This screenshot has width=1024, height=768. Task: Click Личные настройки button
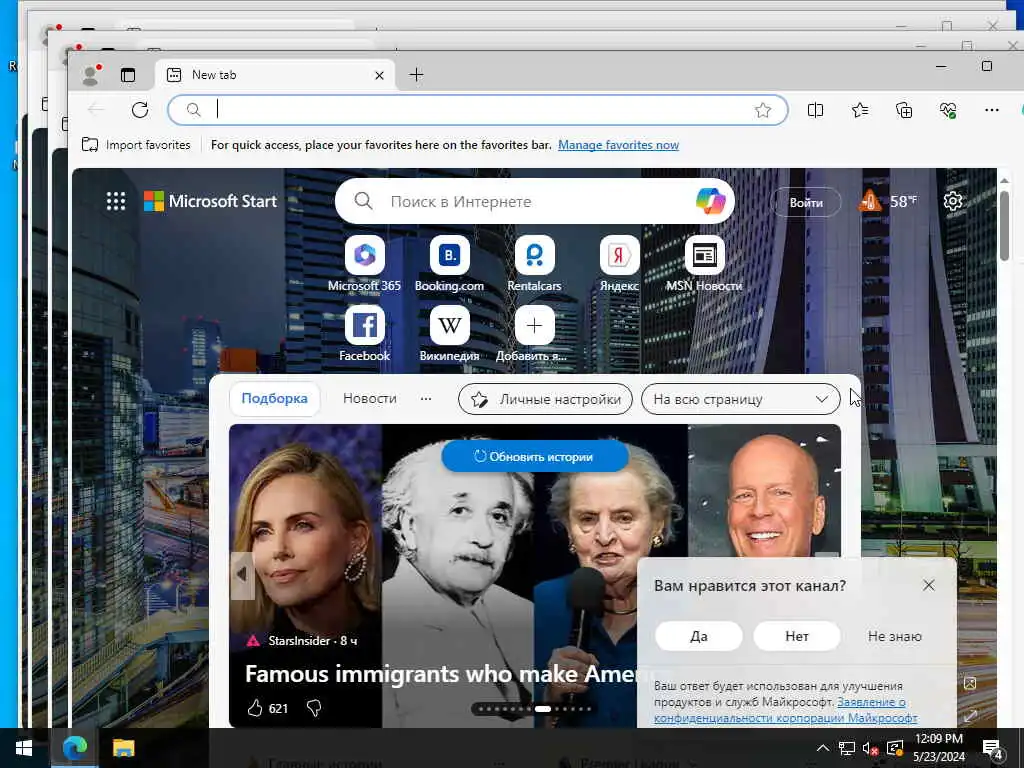click(x=545, y=399)
